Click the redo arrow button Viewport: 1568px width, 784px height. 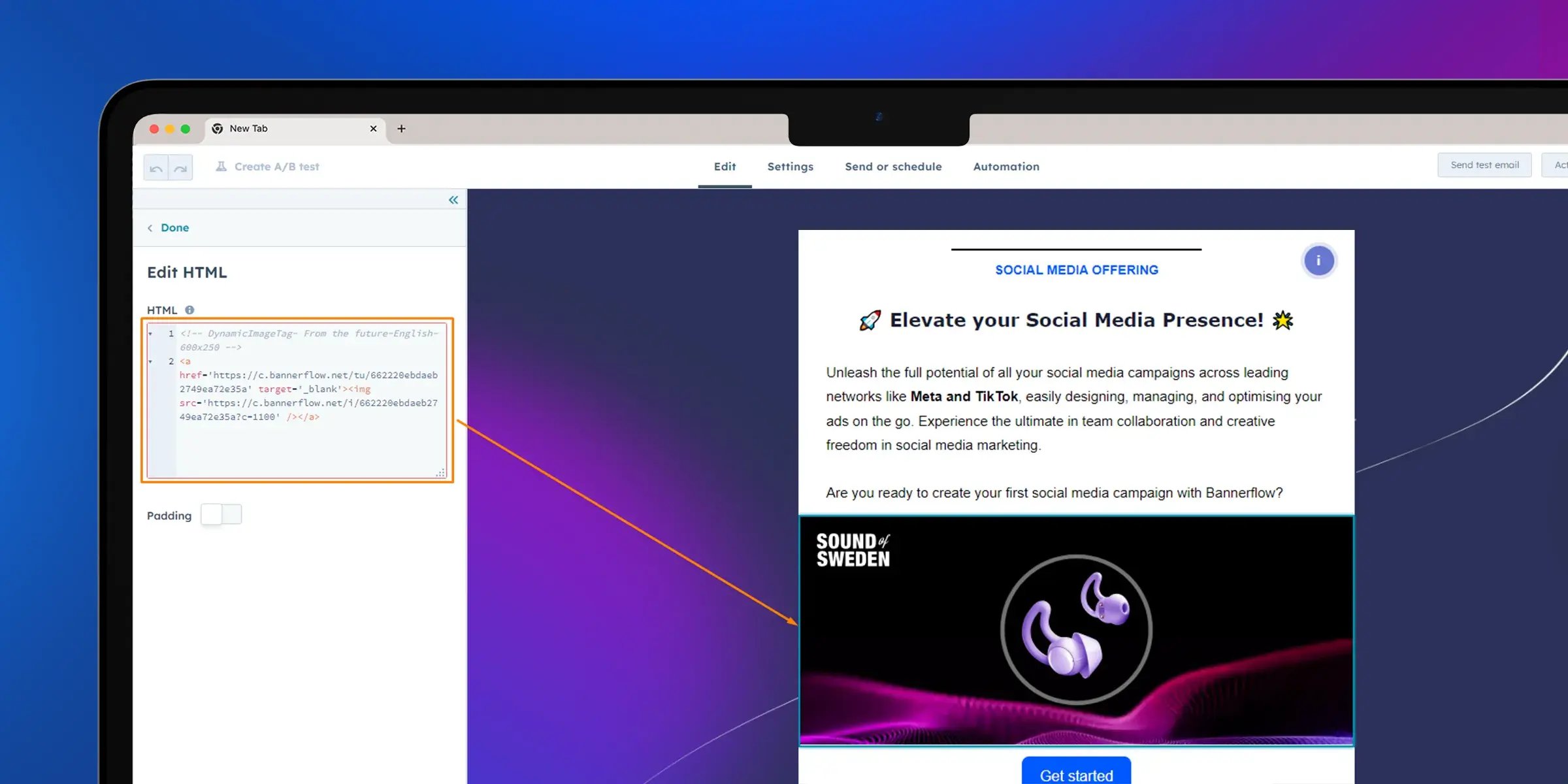pyautogui.click(x=181, y=168)
